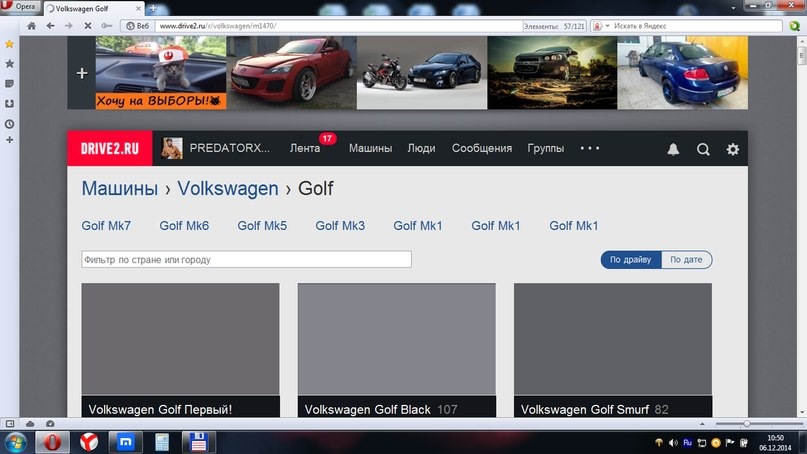The width and height of the screenshot is (807, 454).
Task: Open the Сообщения menu item
Action: (482, 148)
